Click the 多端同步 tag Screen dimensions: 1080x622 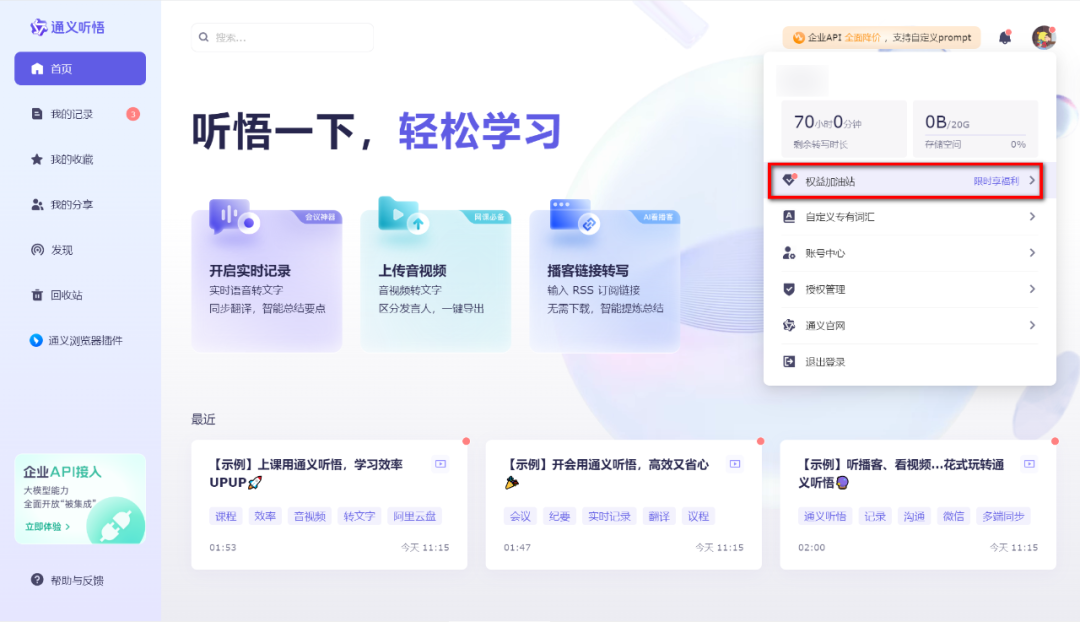pos(1004,516)
